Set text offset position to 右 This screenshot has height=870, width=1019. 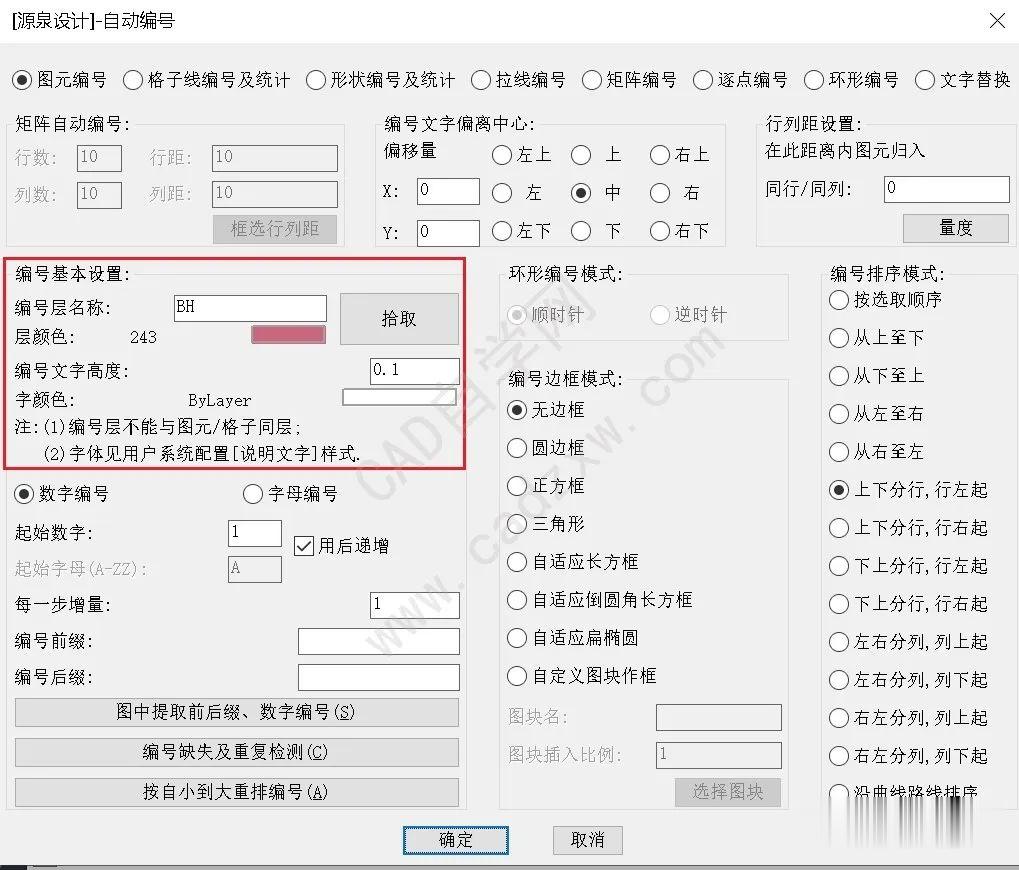[x=658, y=192]
